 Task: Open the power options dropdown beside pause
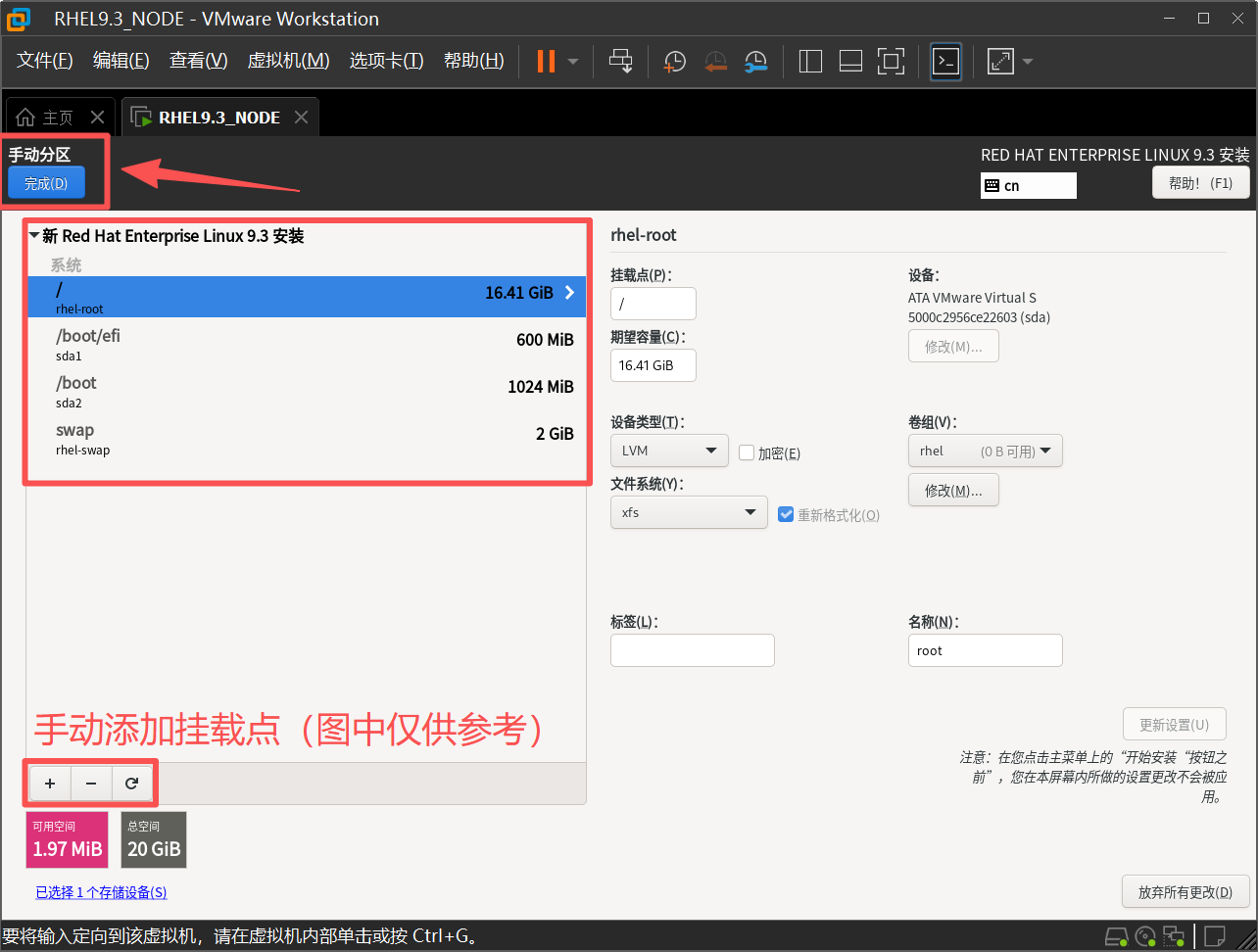pyautogui.click(x=573, y=62)
